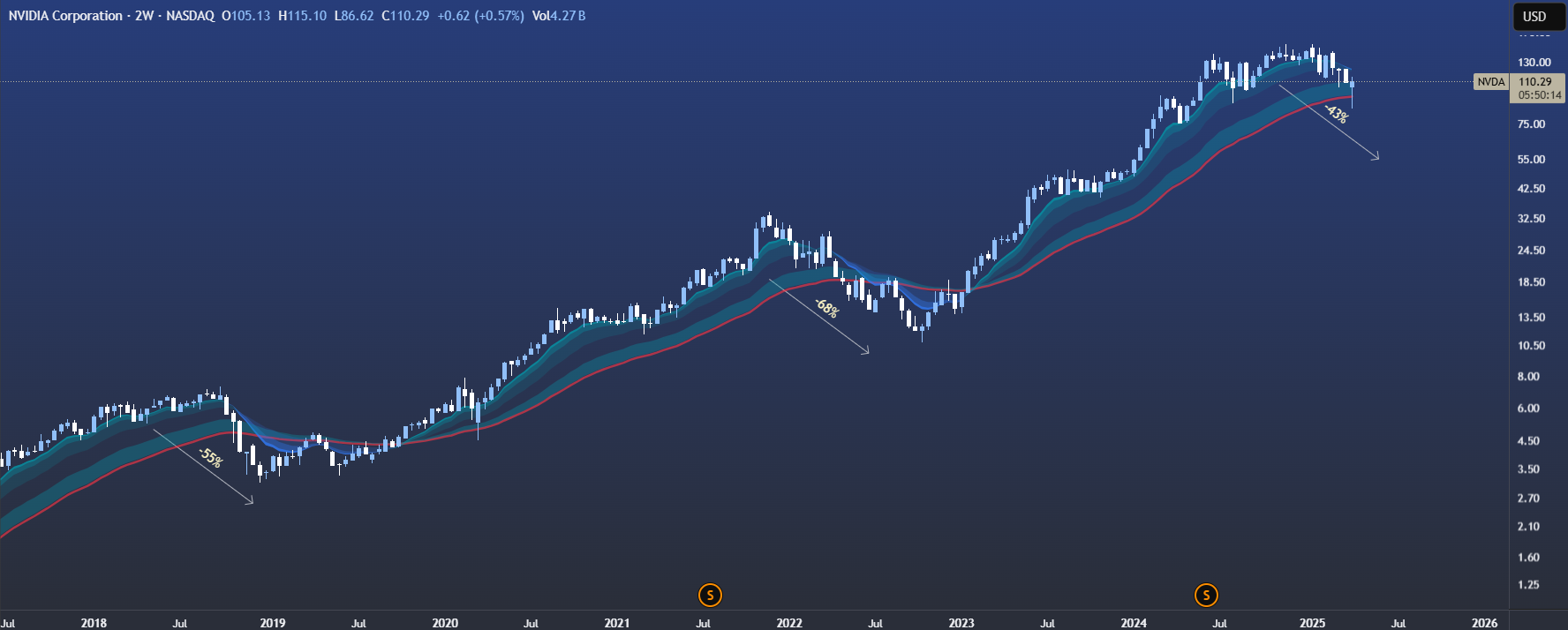This screenshot has height=630, width=1568.
Task: Click the 2021 label on time axis
Action: pos(617,623)
